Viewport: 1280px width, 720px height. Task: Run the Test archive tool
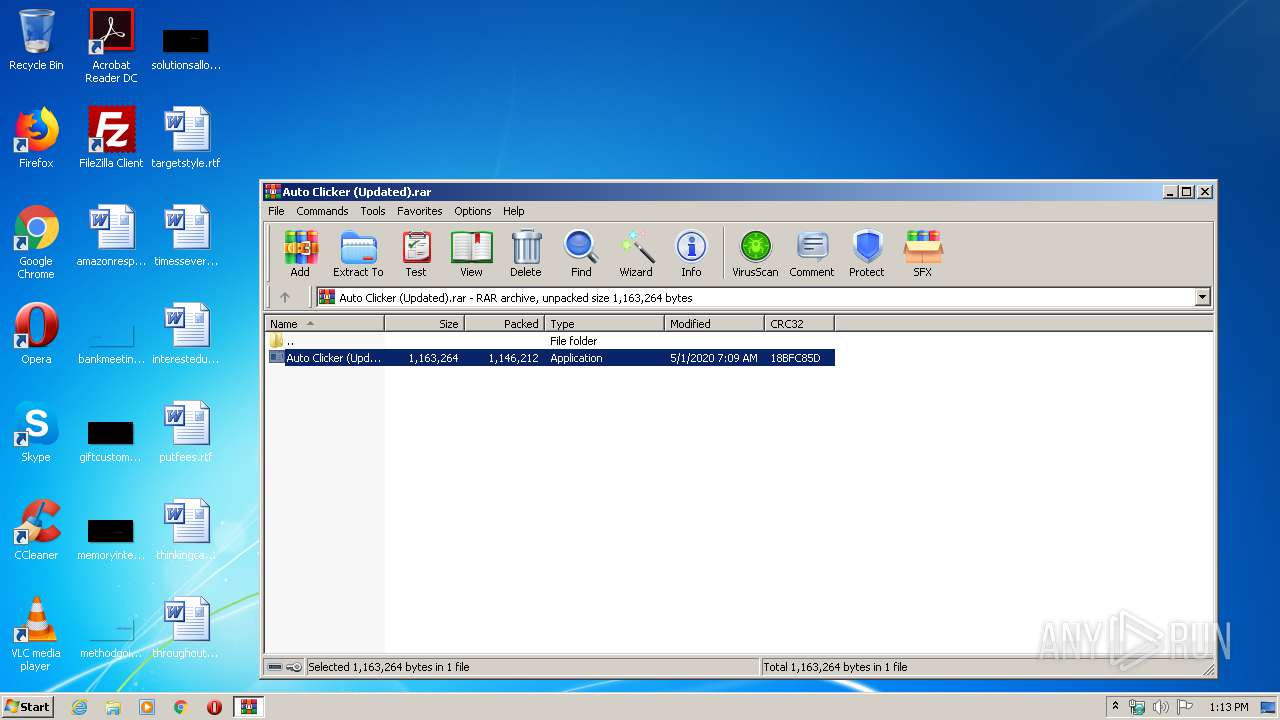416,253
